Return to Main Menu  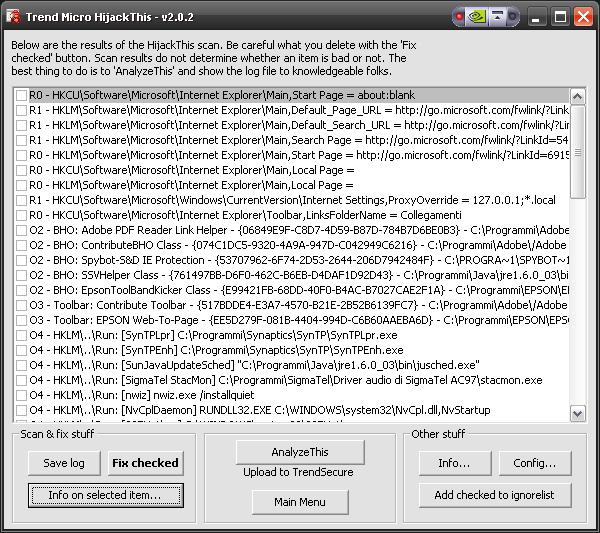click(300, 502)
